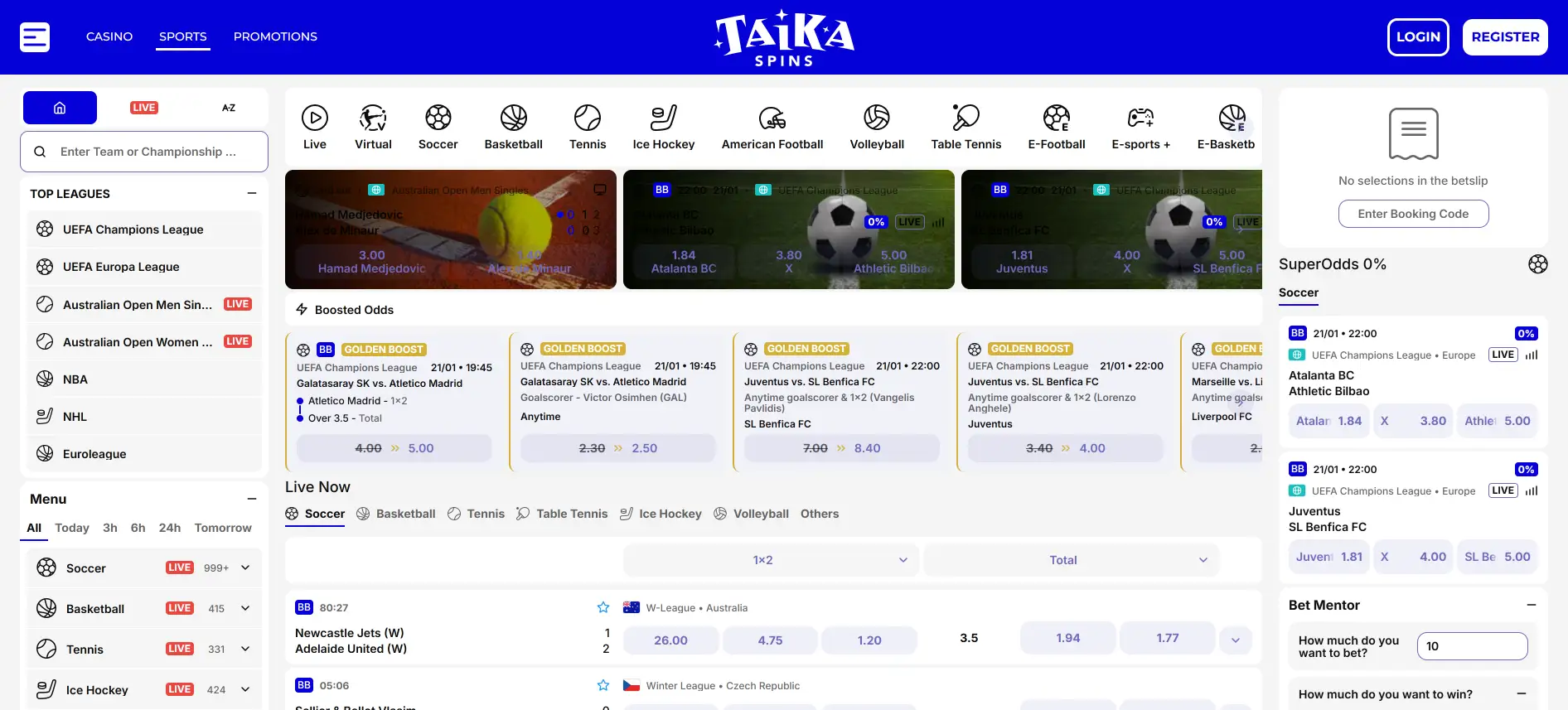The width and height of the screenshot is (1568, 710).
Task: Select Ice Hockey in the top sports bar
Action: click(664, 127)
